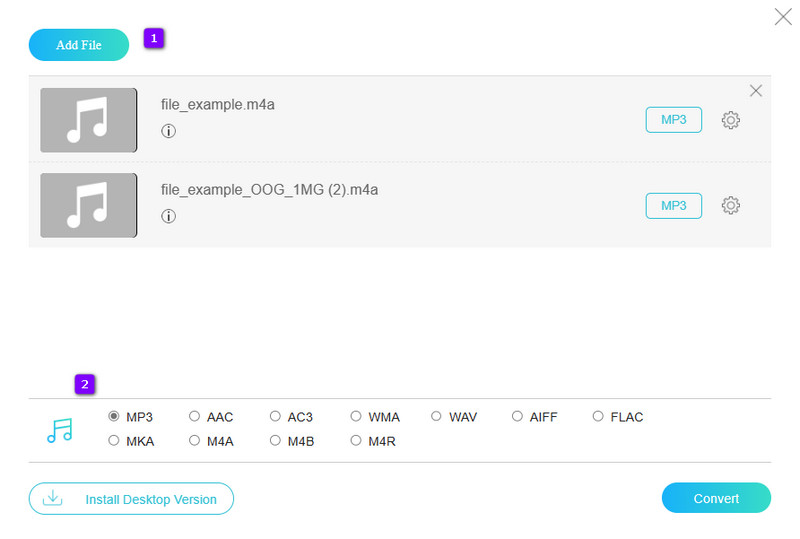Screen dimensions: 800x539
Task: Select the MP3 radio button
Action: tap(114, 417)
